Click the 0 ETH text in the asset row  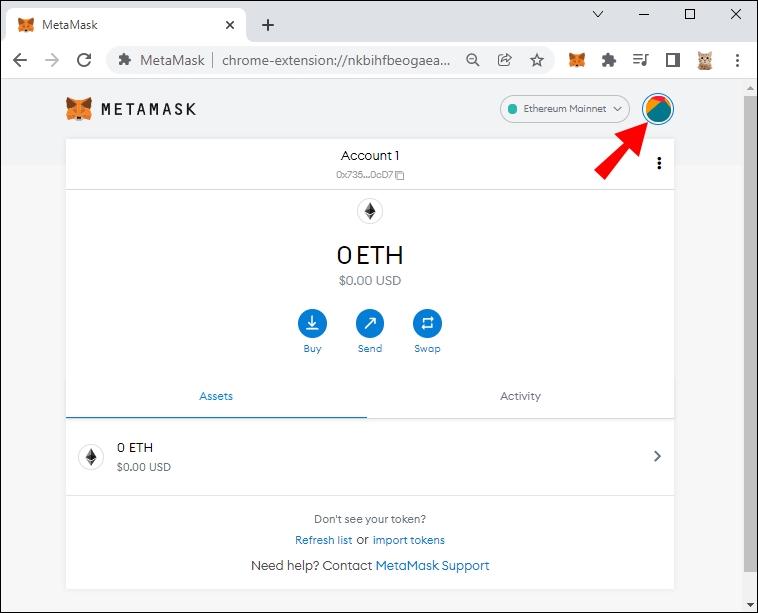pyautogui.click(x=135, y=448)
